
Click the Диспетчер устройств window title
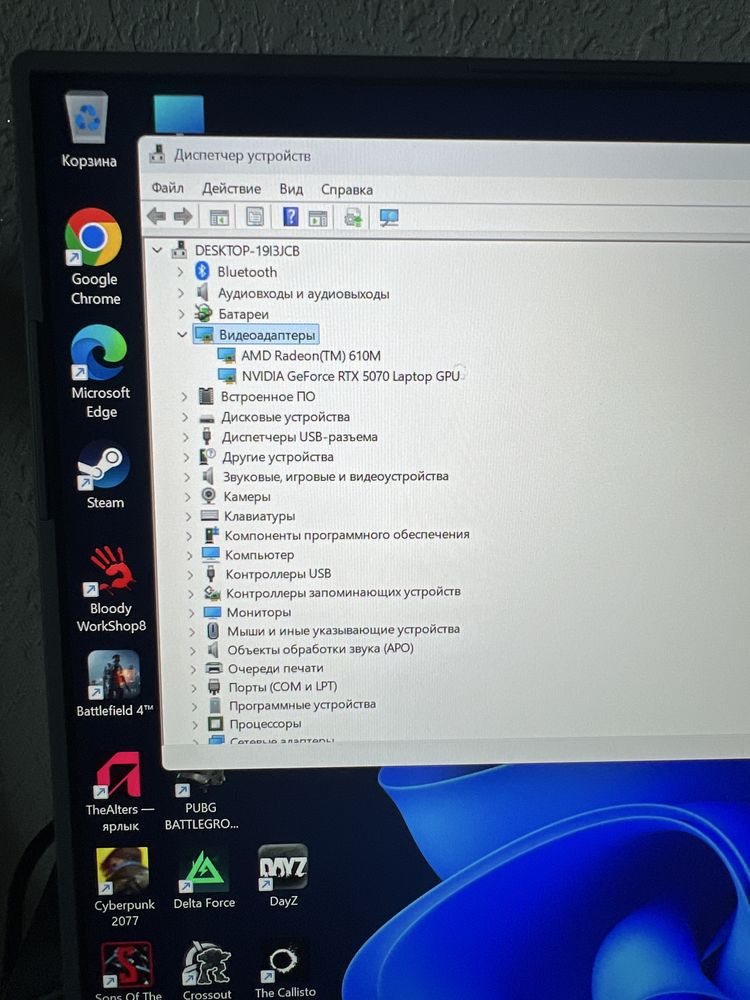[242, 155]
